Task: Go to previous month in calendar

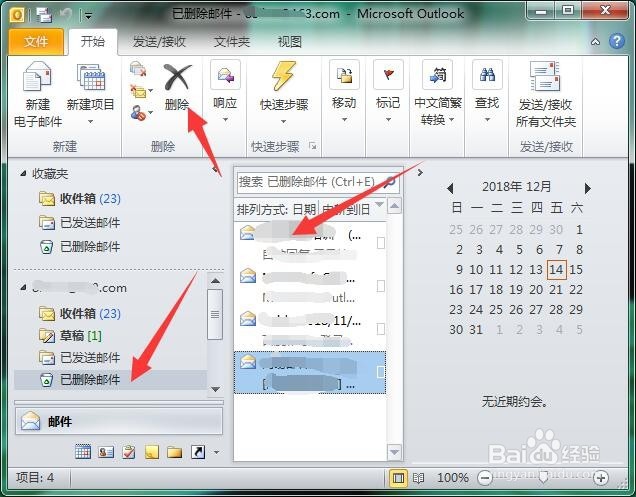Action: (449, 188)
